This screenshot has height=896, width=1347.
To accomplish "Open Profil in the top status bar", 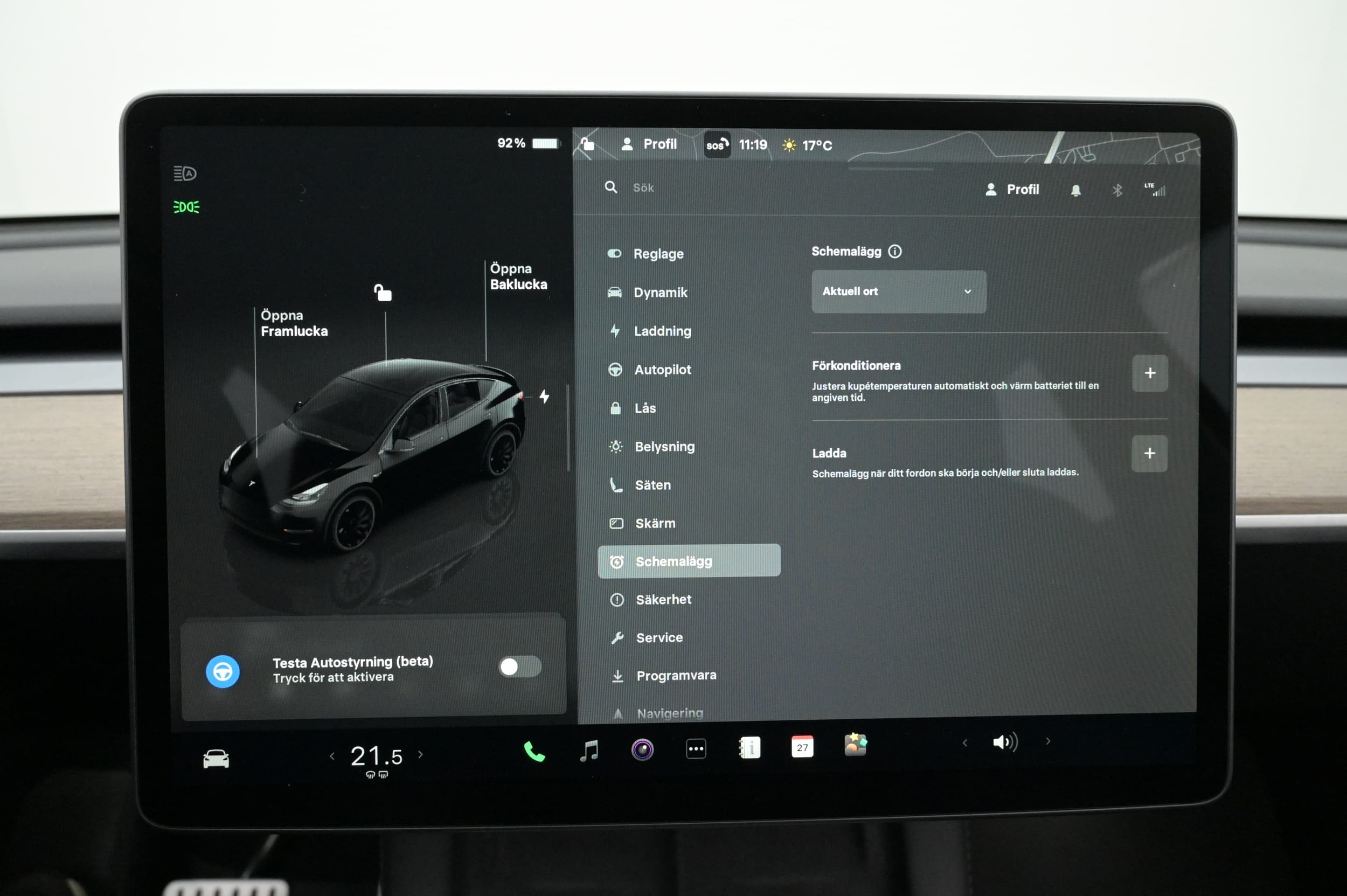I will click(x=649, y=144).
